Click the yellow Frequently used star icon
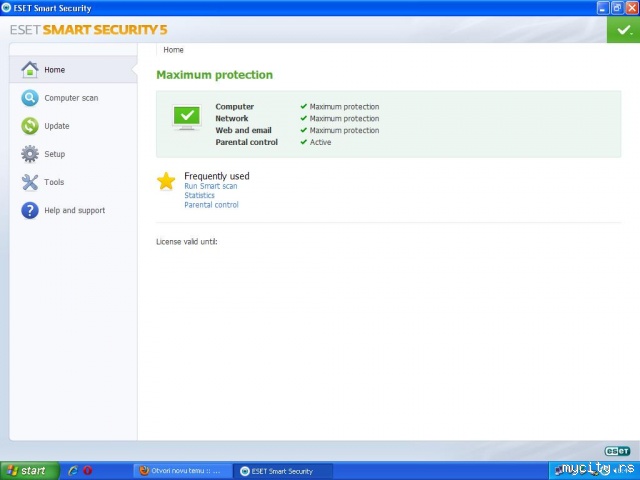 166,181
